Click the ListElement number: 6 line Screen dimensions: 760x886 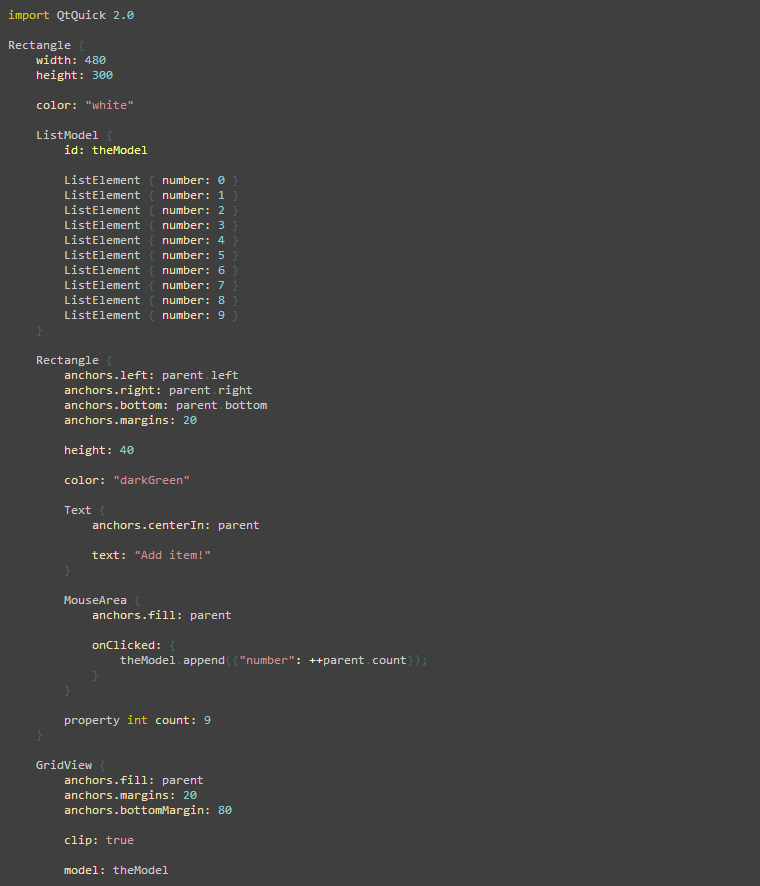[151, 270]
